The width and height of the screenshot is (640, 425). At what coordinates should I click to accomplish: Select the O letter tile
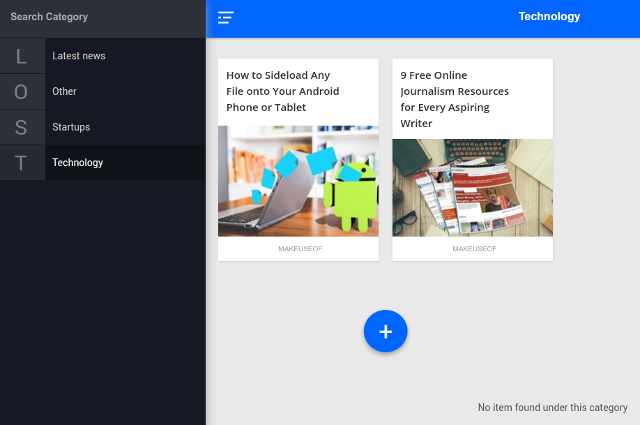22,91
